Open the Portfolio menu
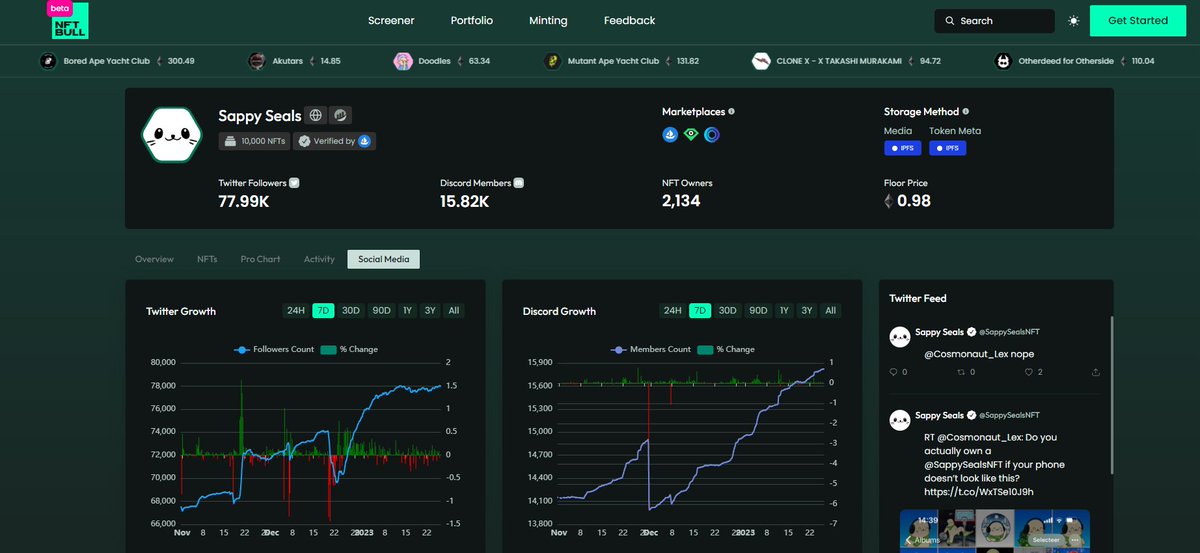The width and height of the screenshot is (1200, 553). 472,20
